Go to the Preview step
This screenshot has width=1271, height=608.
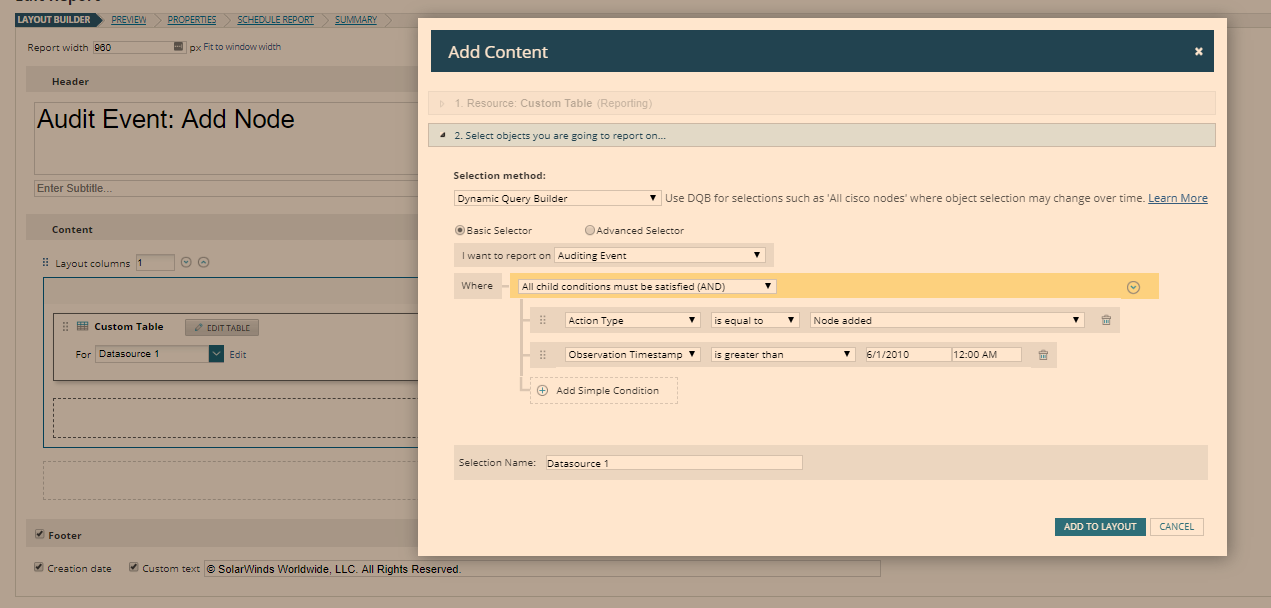pos(129,20)
